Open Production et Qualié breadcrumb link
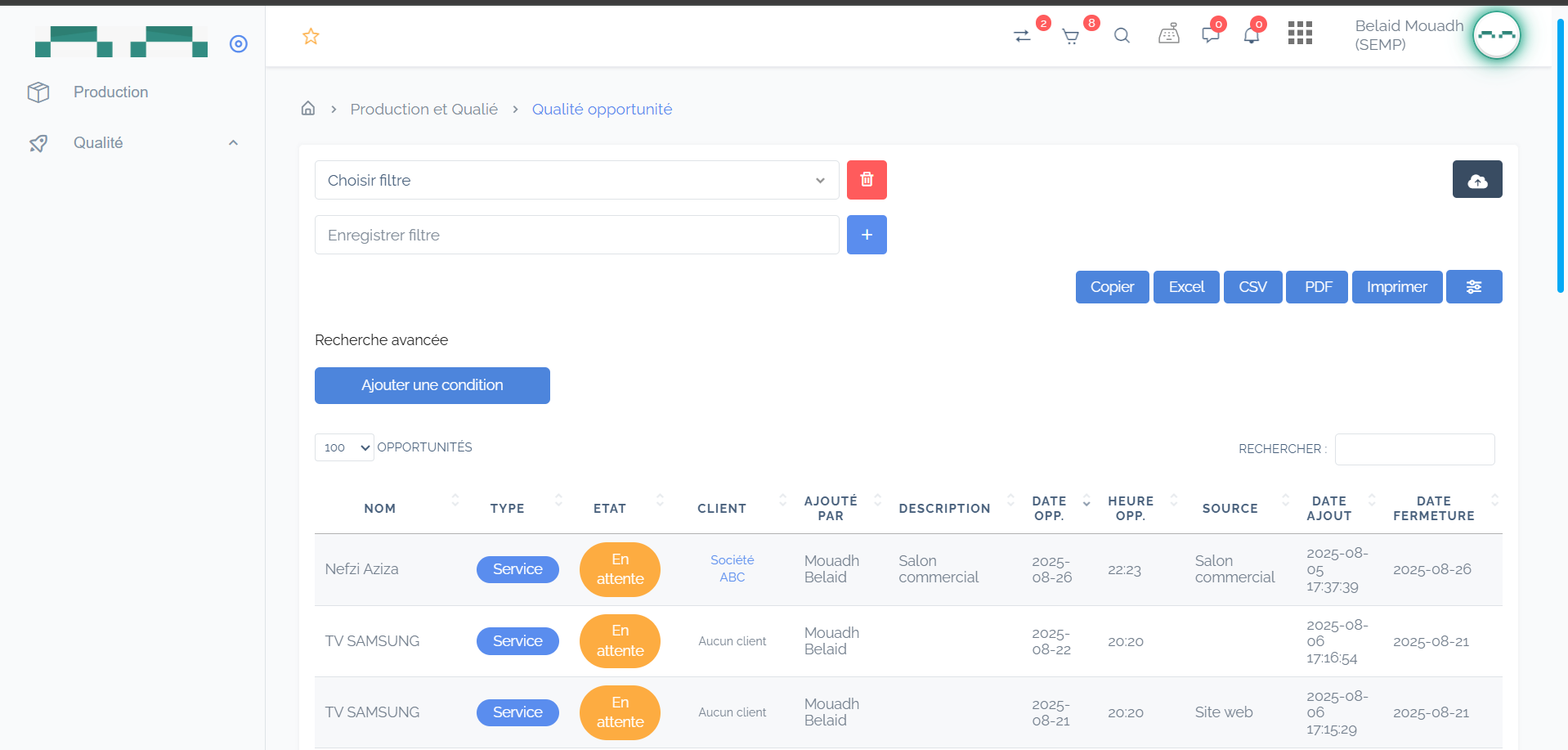This screenshot has width=1568, height=750. pyautogui.click(x=423, y=109)
